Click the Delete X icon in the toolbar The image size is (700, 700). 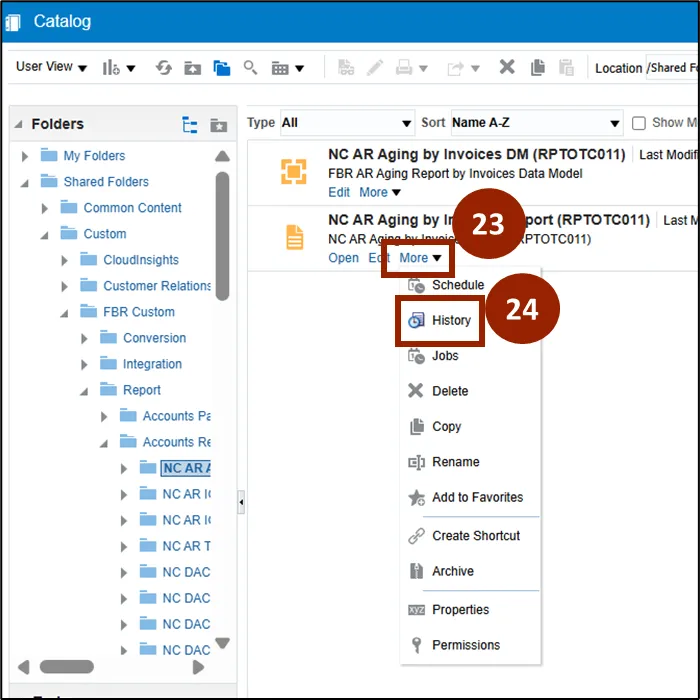tap(507, 67)
